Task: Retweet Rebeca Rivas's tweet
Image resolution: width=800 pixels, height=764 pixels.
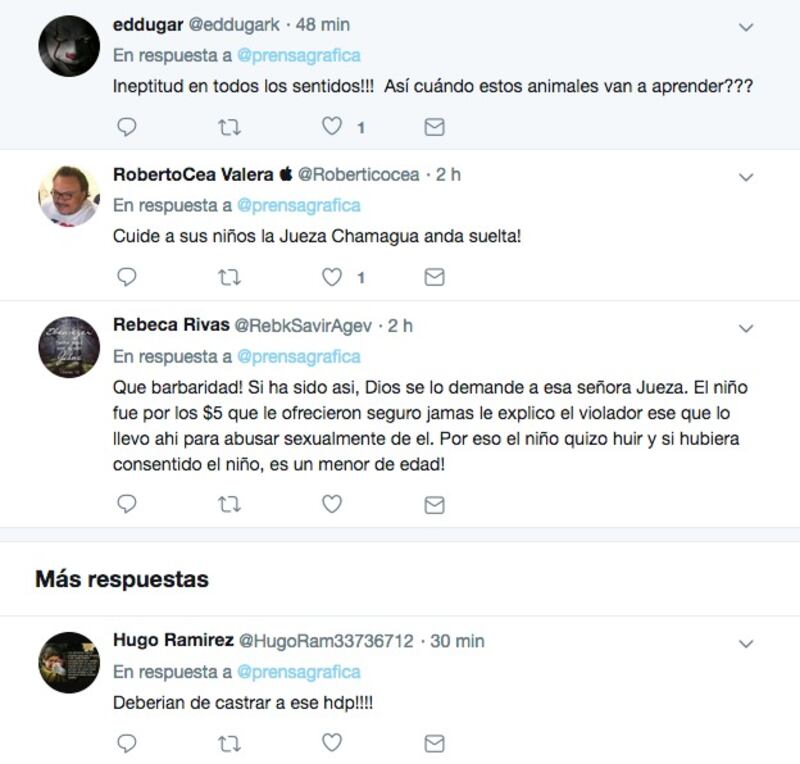Action: [x=229, y=505]
